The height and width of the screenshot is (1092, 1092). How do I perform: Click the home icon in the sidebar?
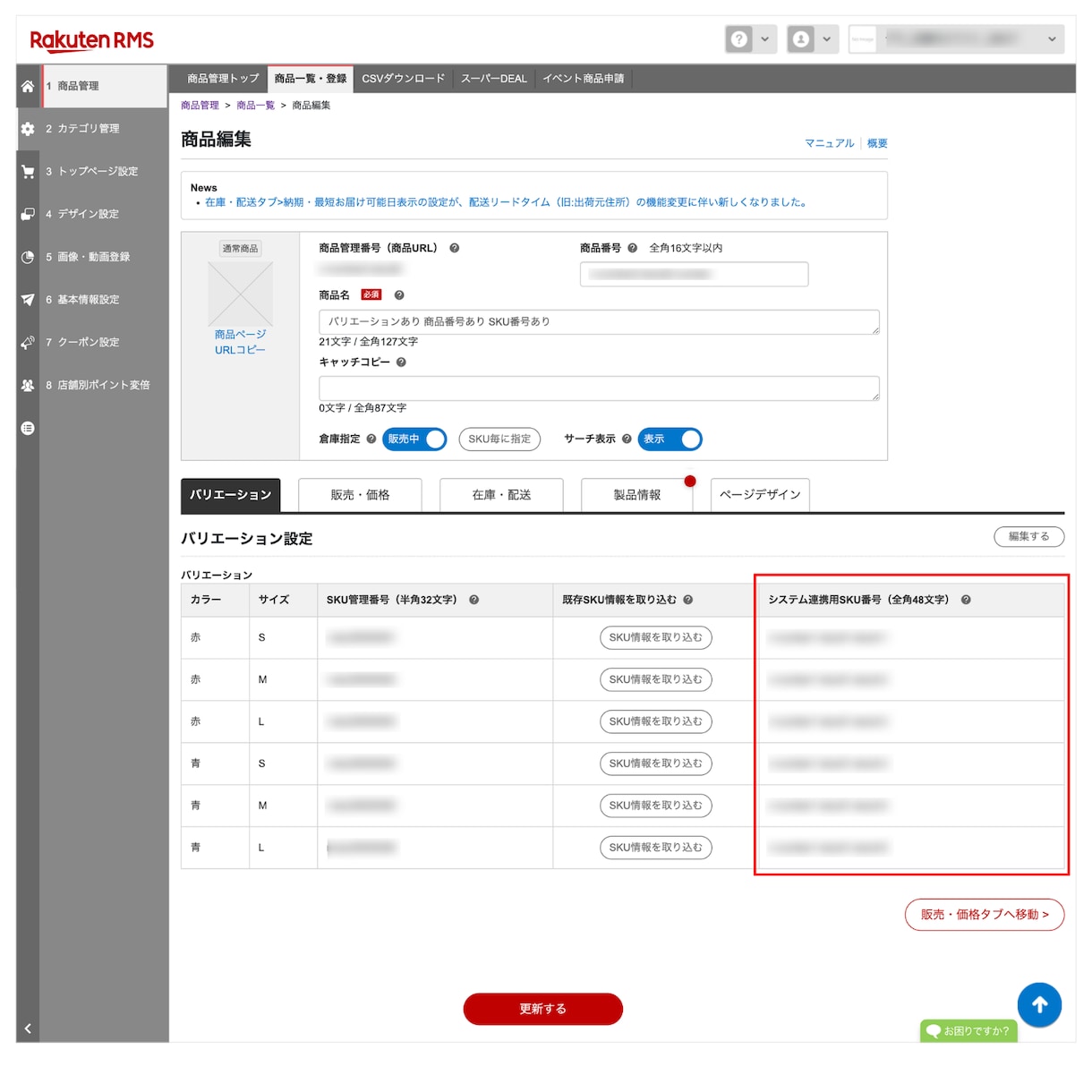coord(28,86)
